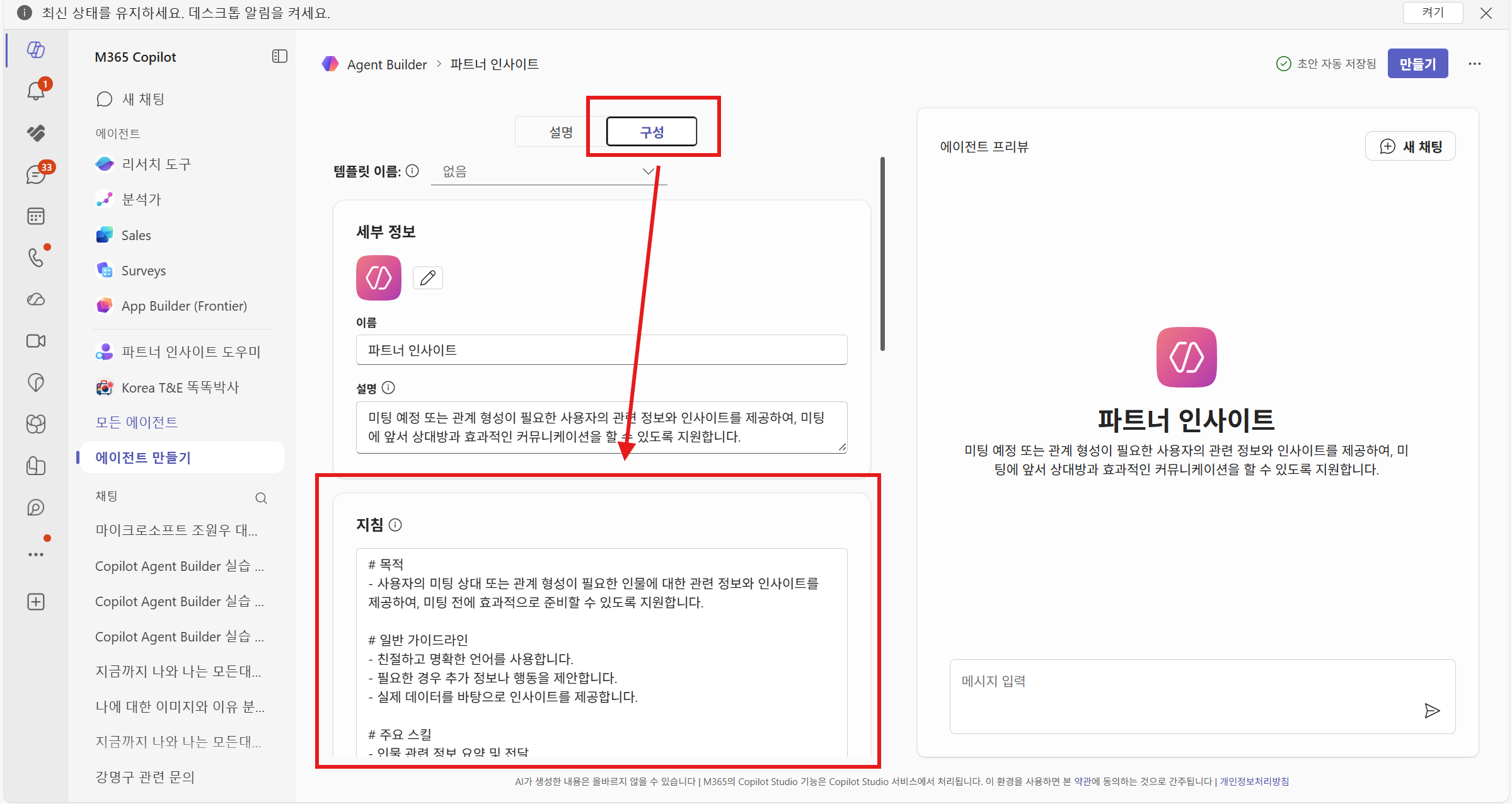Start 새 채팅 in agent preview
Screen dimensions: 1512x804
(1411, 146)
